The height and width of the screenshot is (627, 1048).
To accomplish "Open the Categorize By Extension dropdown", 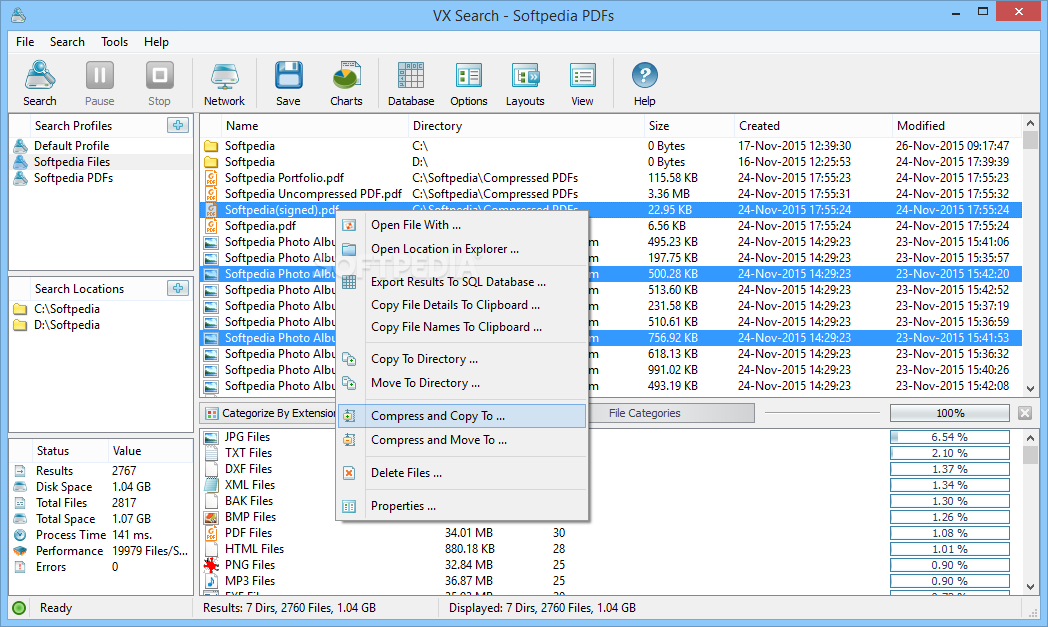I will tap(269, 413).
